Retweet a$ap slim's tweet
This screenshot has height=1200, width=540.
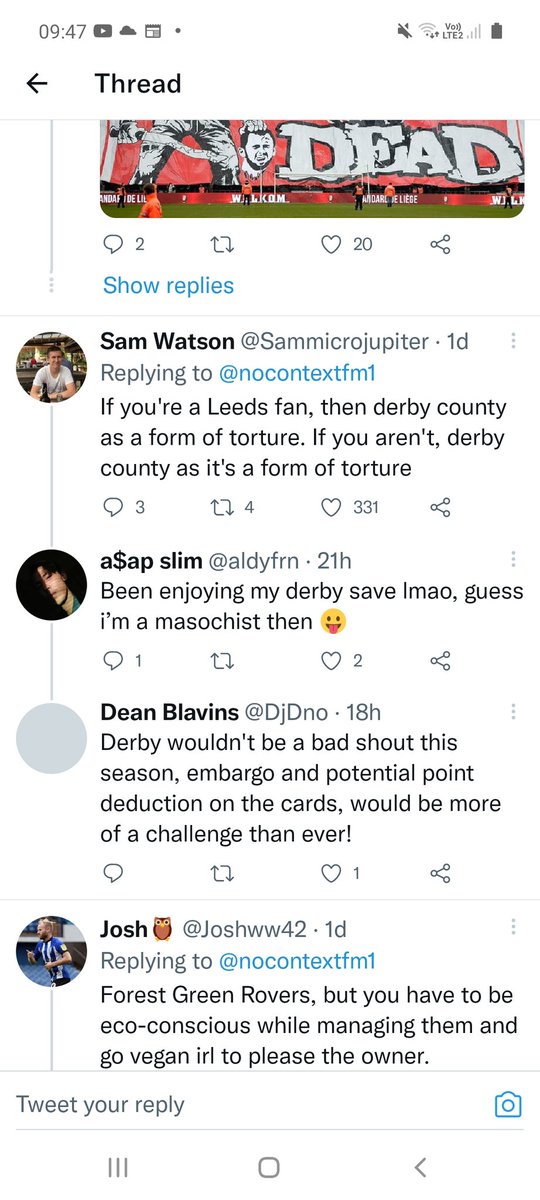click(226, 660)
